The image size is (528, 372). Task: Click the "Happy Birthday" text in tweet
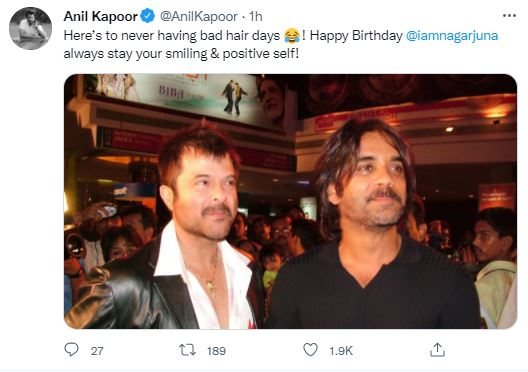coord(356,36)
